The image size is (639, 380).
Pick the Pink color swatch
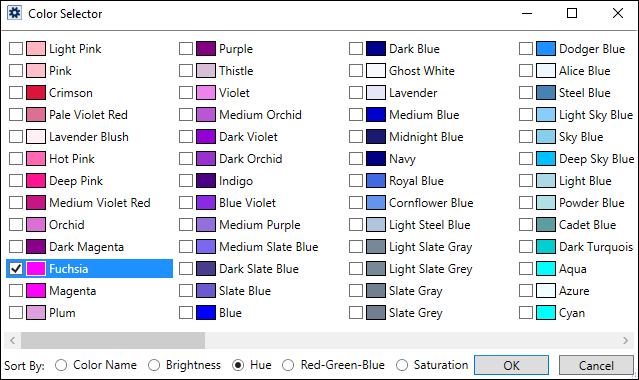click(36, 71)
